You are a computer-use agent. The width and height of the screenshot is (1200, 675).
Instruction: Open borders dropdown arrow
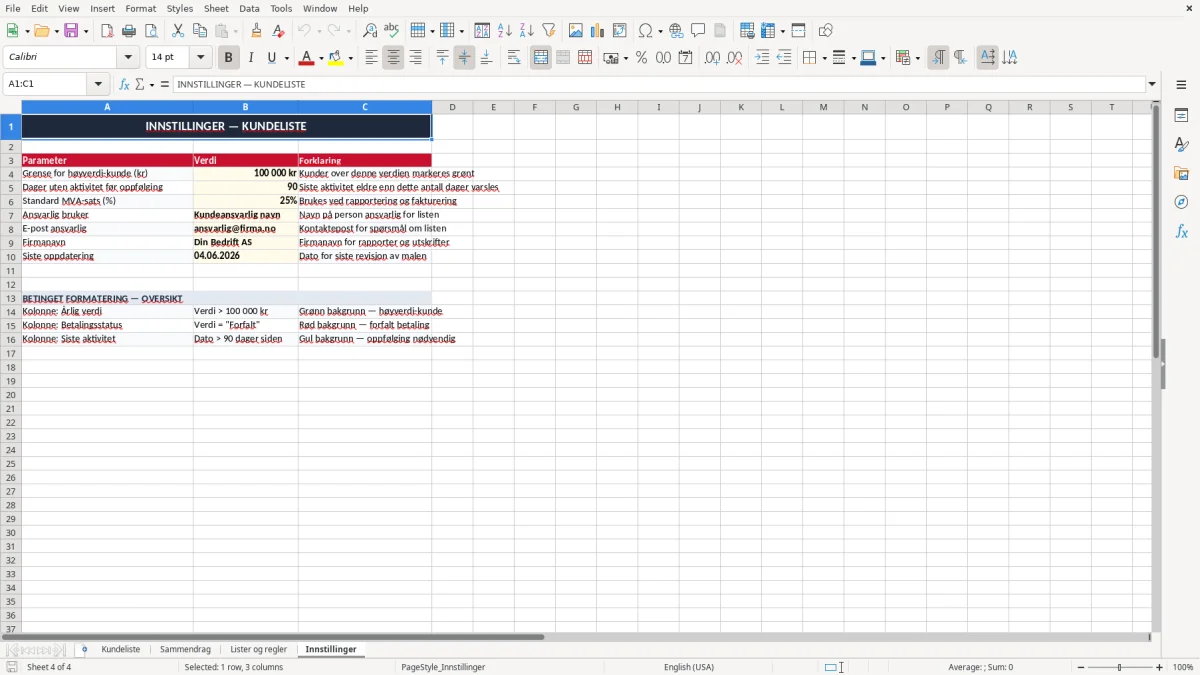pos(823,58)
